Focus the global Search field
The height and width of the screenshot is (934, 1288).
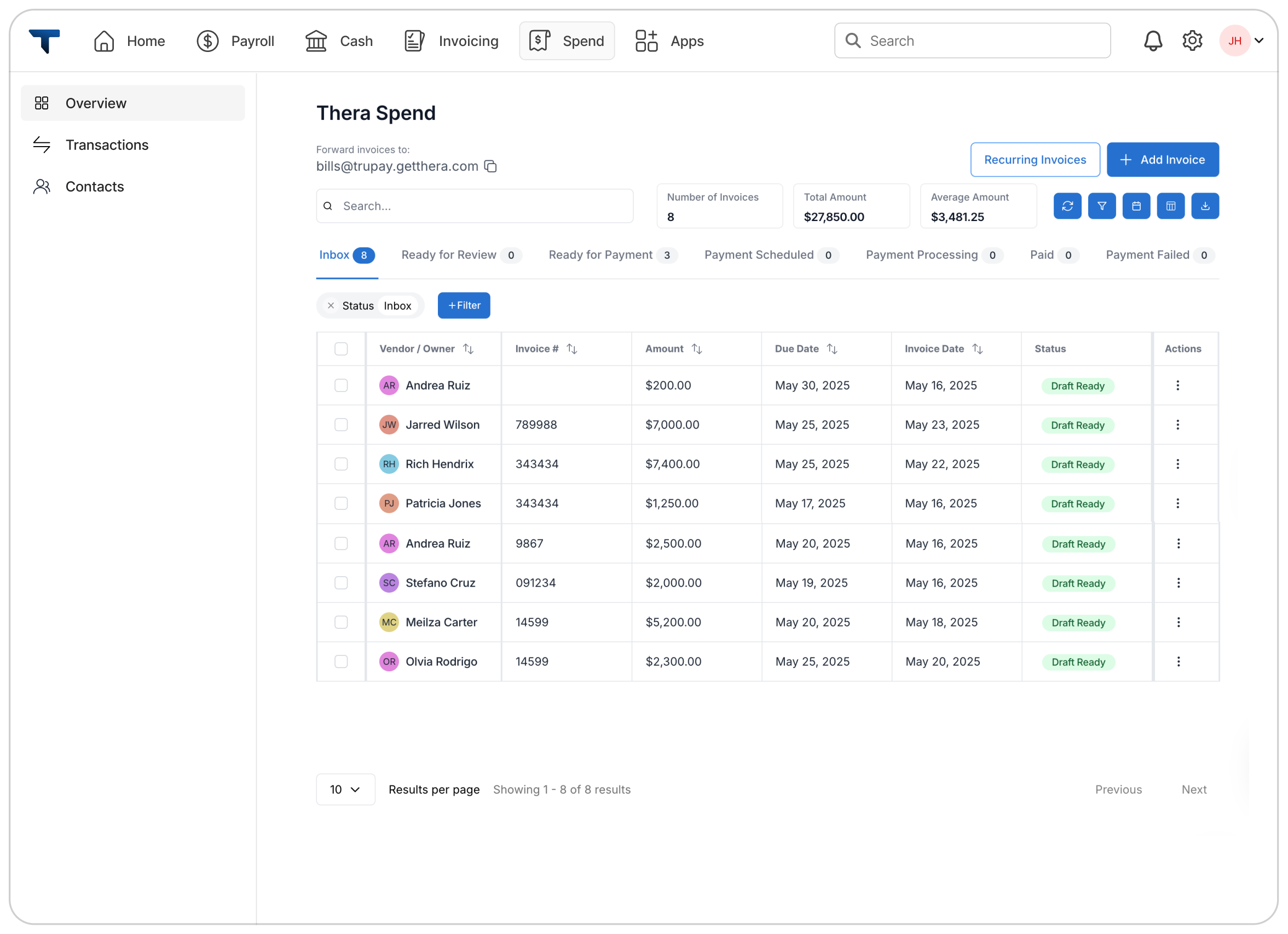point(972,41)
